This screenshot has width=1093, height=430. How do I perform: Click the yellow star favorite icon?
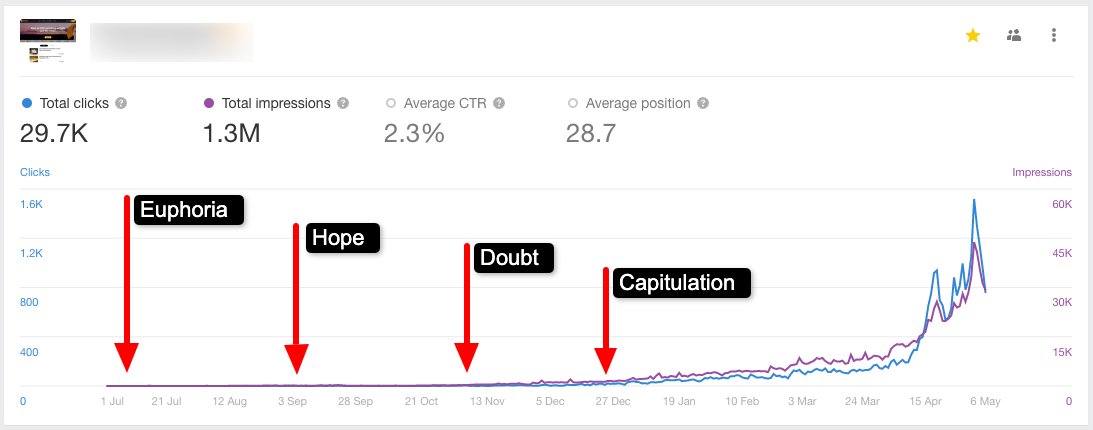point(972,36)
